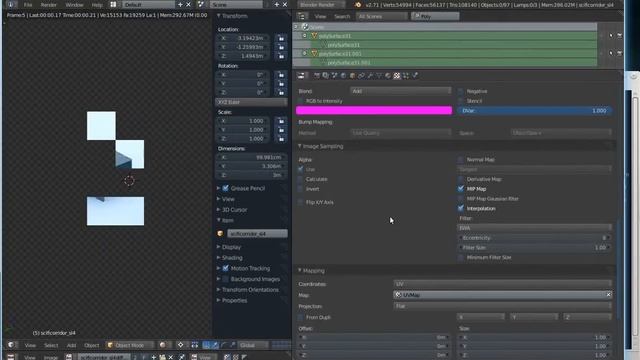
Task: Adjust the DVar slider
Action: click(x=534, y=111)
